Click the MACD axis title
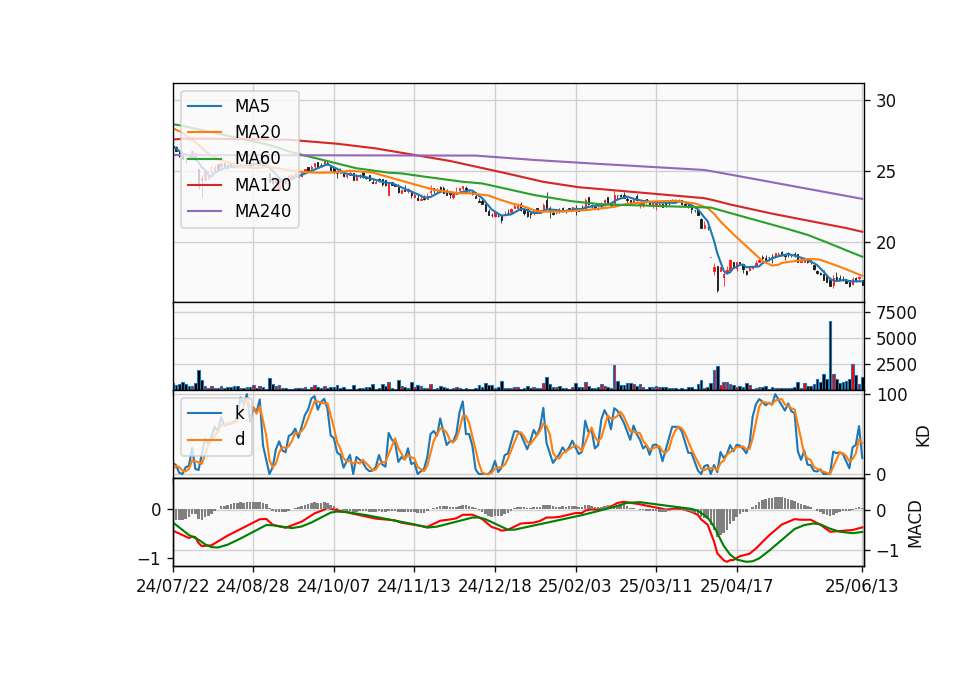 click(x=915, y=524)
